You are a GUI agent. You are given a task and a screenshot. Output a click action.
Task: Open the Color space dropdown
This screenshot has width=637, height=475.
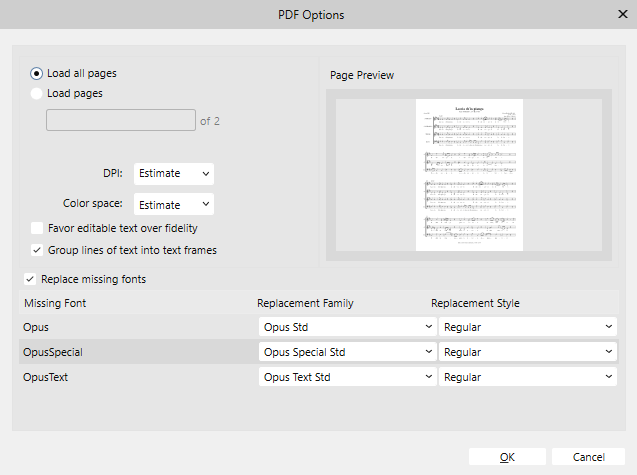[x=173, y=204]
